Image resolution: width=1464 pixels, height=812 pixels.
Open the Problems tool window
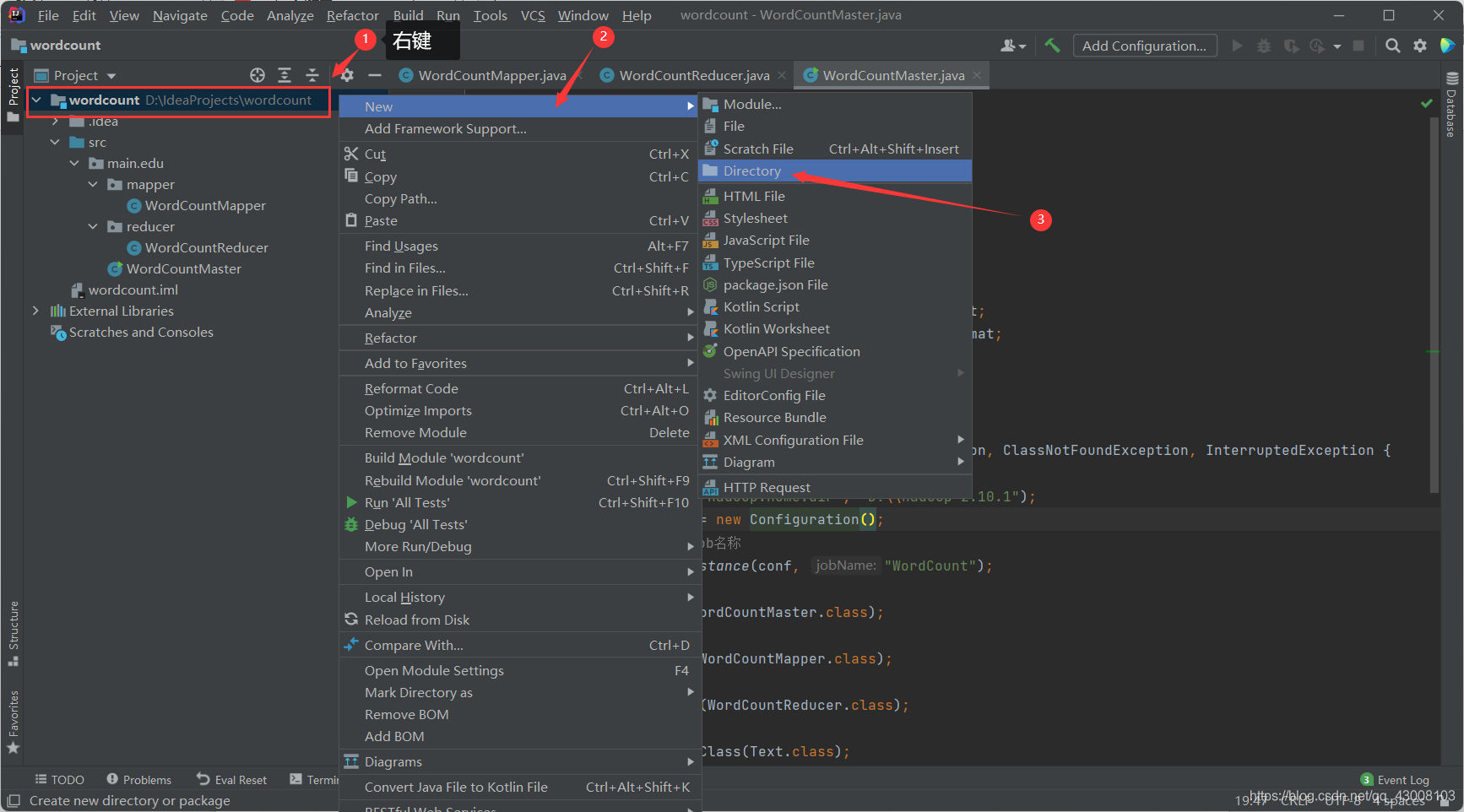(x=138, y=780)
